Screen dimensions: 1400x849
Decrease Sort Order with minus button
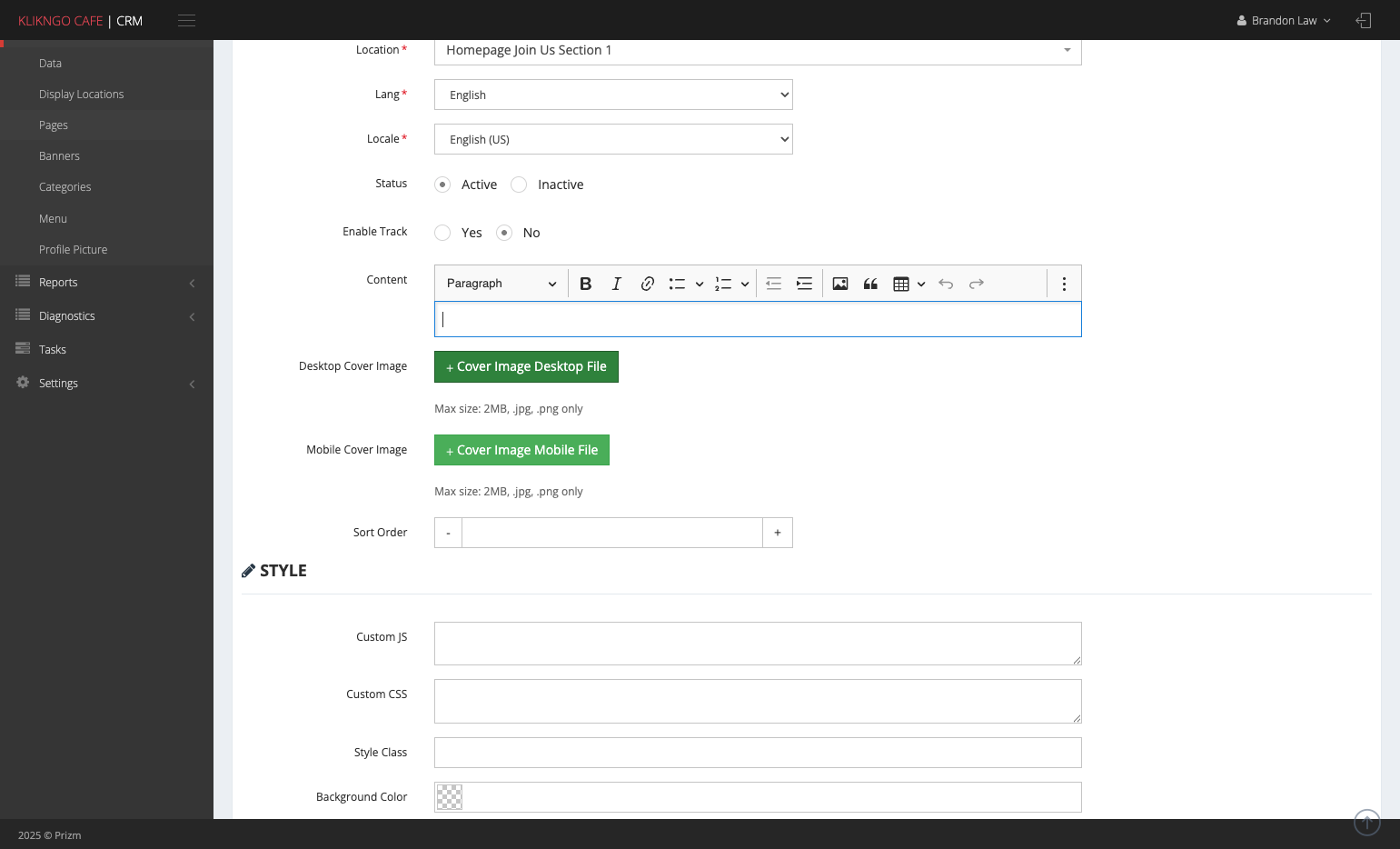(x=448, y=533)
